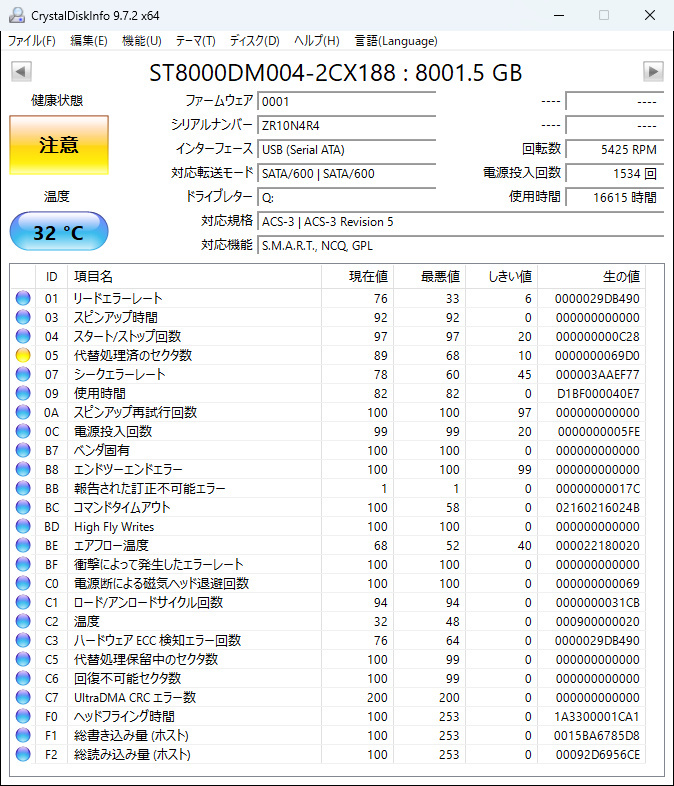
Task: Click the 対応機能 field S.M.A.R.T., NCQ, GPL
Action: tap(461, 246)
